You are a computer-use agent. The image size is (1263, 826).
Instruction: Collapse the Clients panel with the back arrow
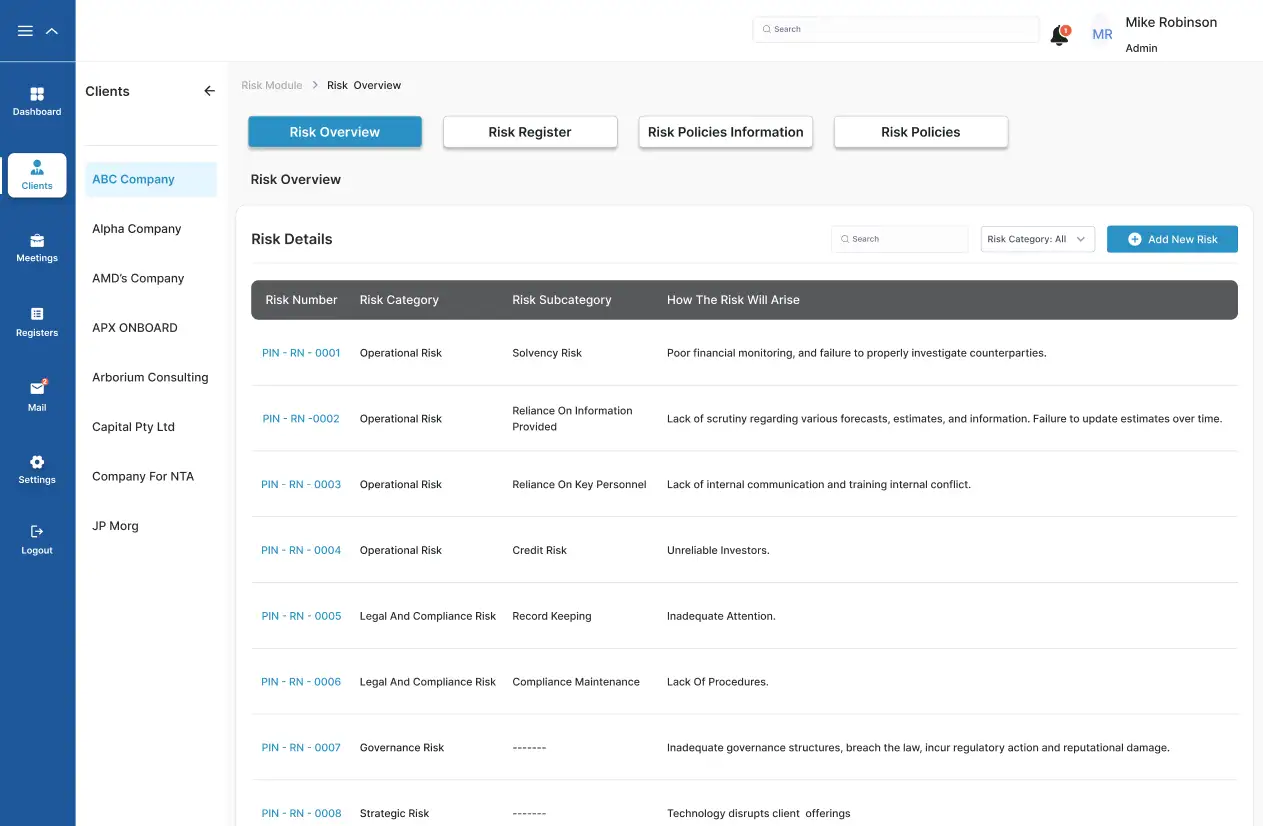pyautogui.click(x=209, y=91)
